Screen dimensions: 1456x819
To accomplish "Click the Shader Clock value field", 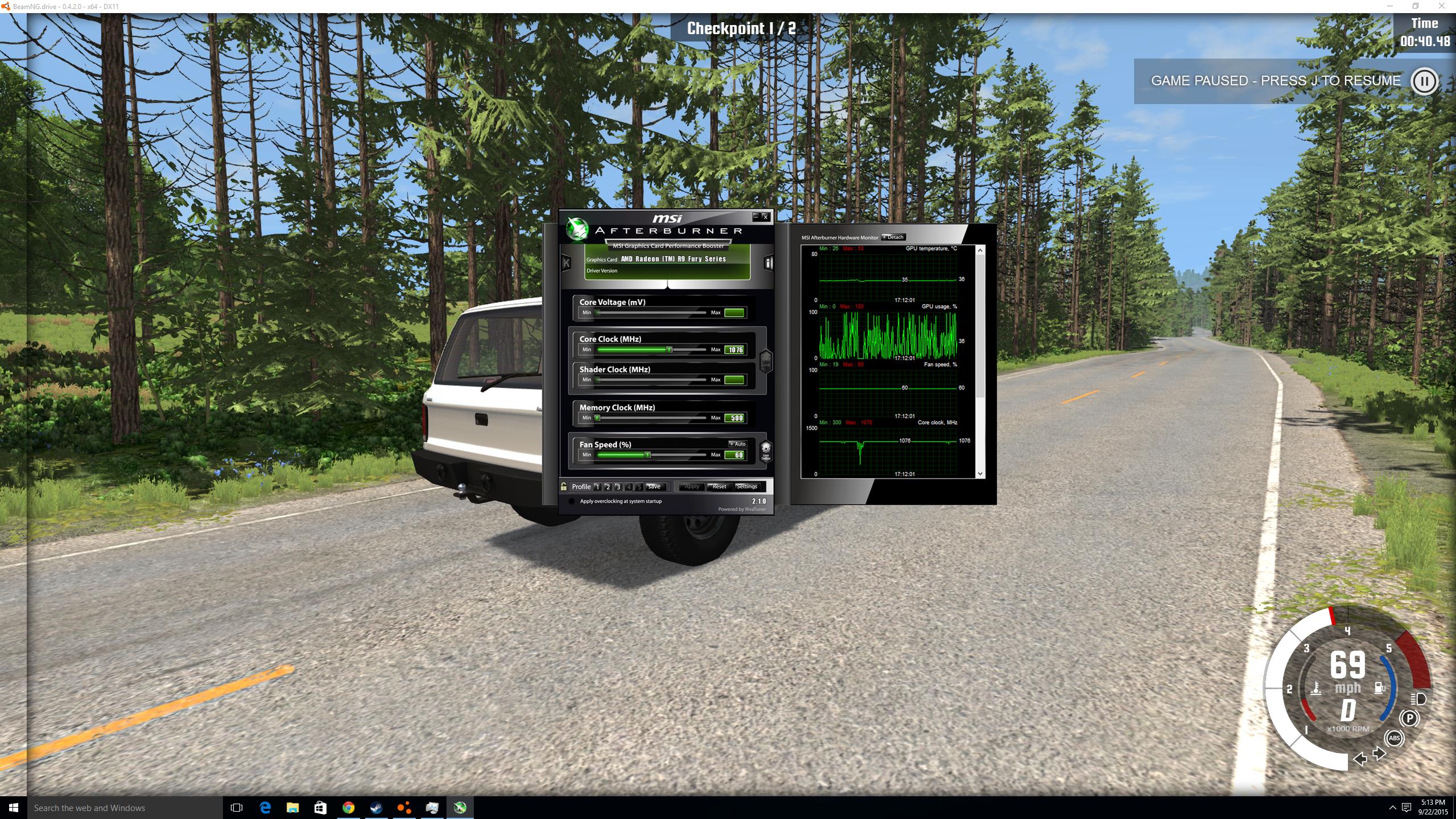I will pyautogui.click(x=735, y=380).
